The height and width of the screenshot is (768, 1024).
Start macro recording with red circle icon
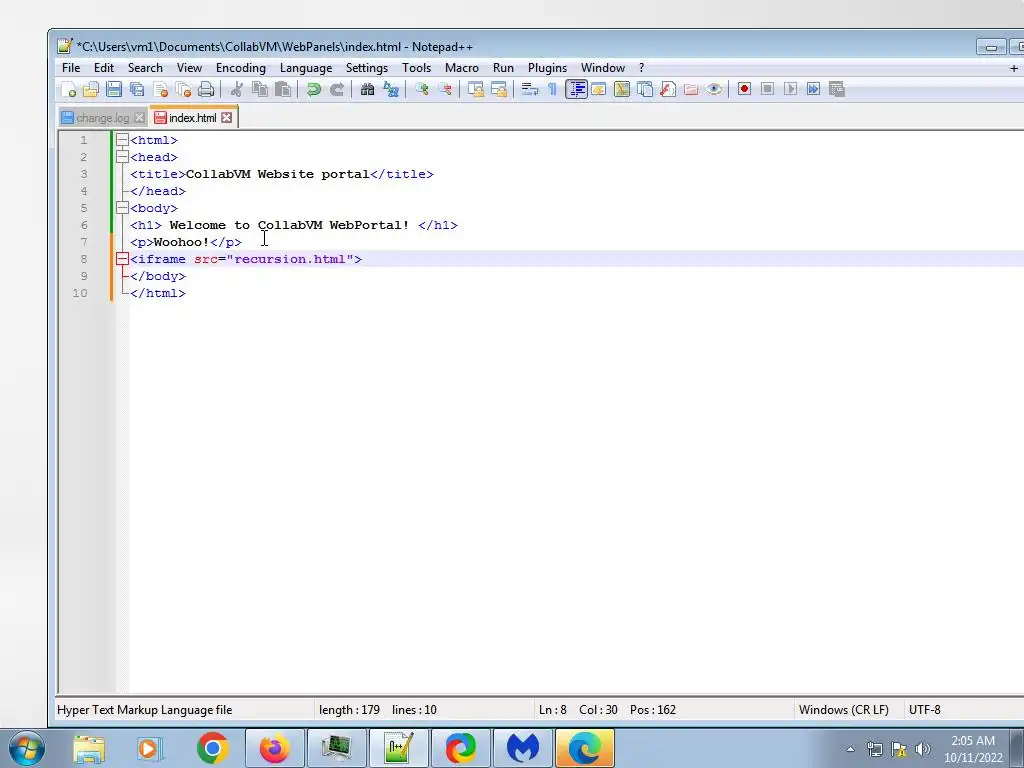pyautogui.click(x=744, y=89)
